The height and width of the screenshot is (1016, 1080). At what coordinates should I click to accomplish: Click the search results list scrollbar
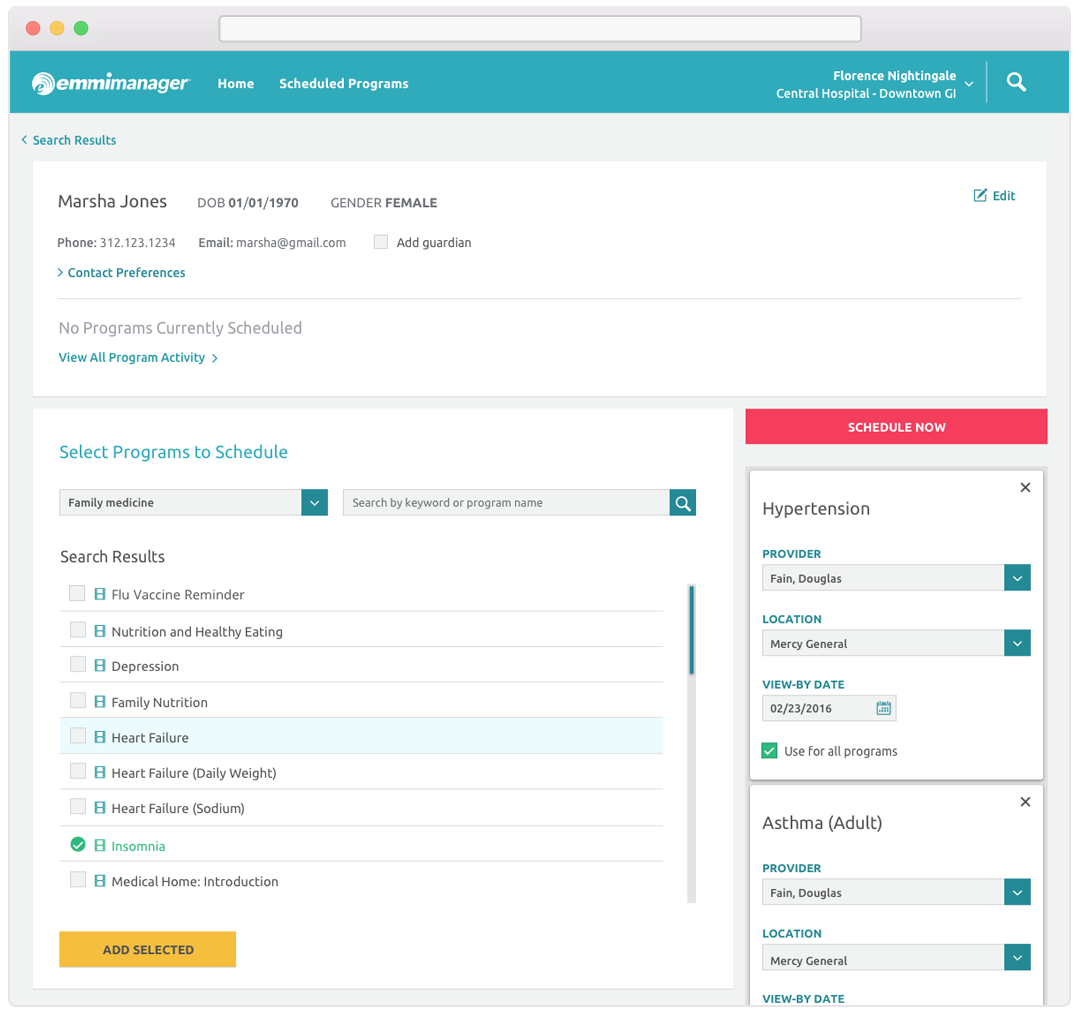click(x=691, y=630)
